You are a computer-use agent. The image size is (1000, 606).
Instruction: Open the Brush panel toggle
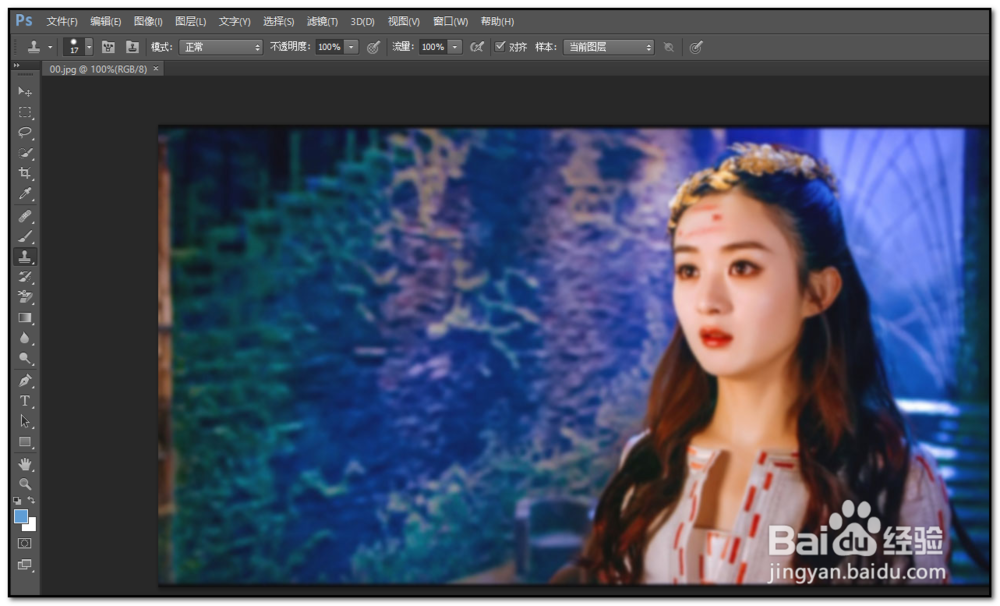(x=108, y=47)
